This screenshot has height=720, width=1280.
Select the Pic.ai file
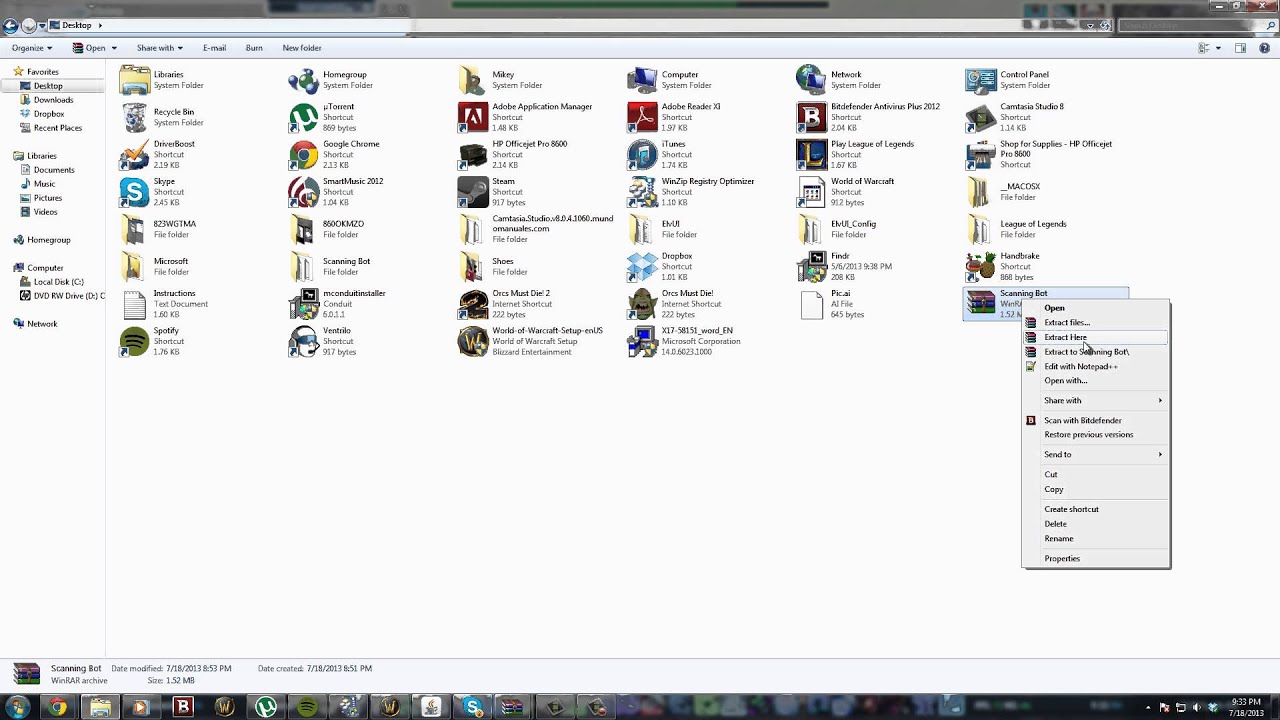[x=812, y=304]
